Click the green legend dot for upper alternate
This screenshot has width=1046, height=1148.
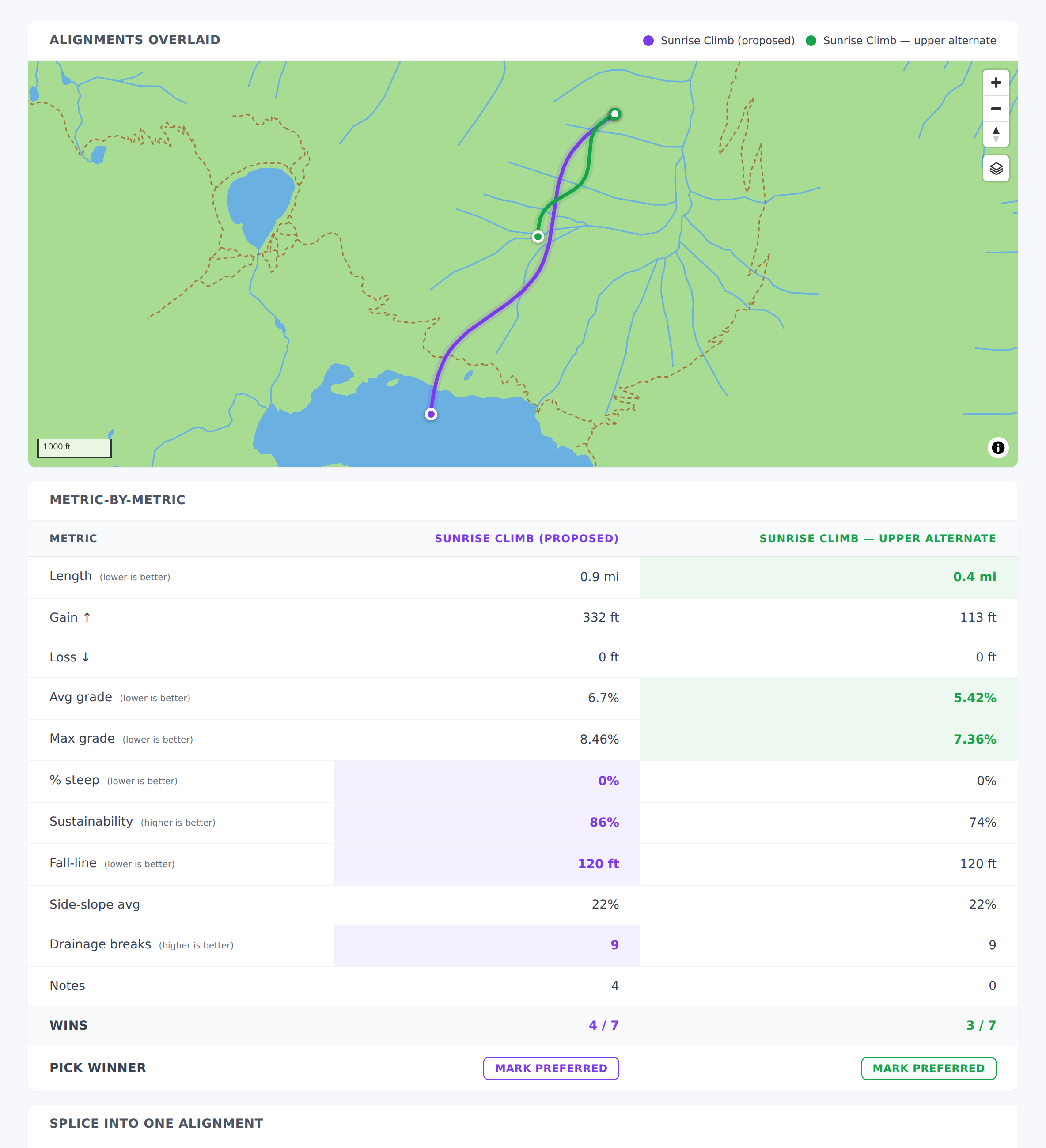(811, 41)
